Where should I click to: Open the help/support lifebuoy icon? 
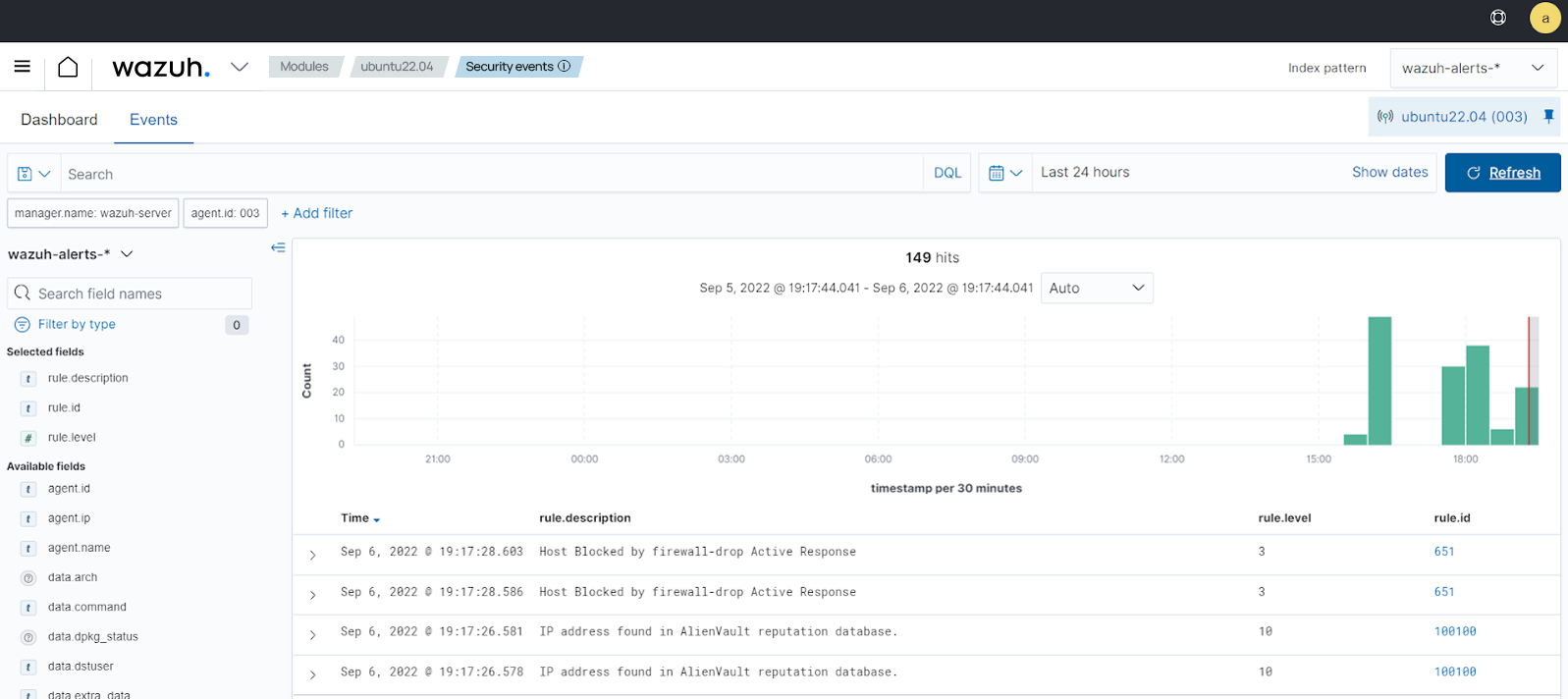(x=1498, y=17)
